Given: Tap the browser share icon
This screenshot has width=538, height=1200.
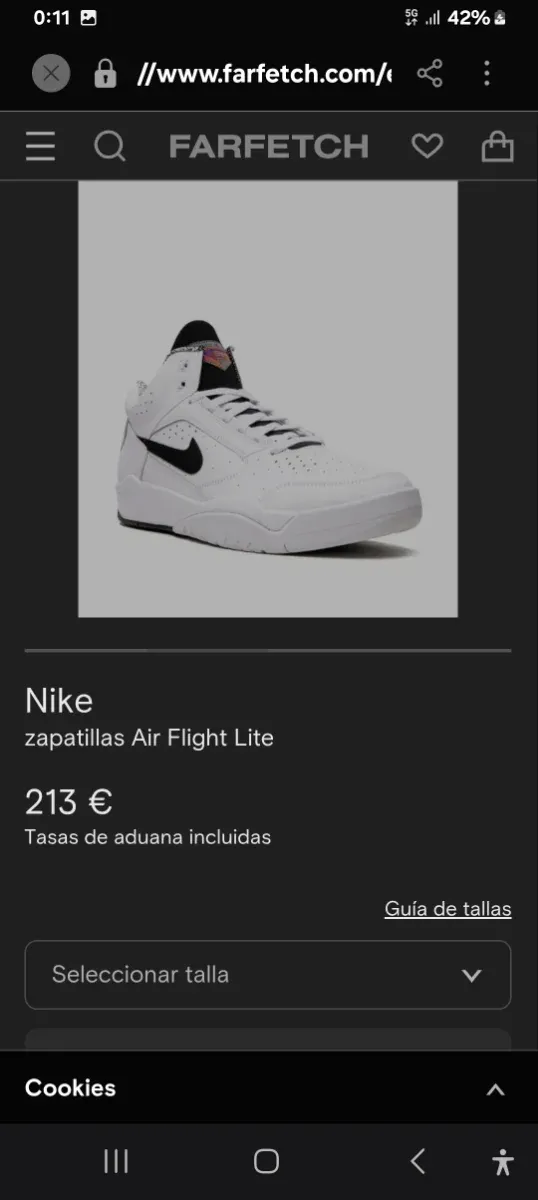Looking at the screenshot, I should coord(430,73).
